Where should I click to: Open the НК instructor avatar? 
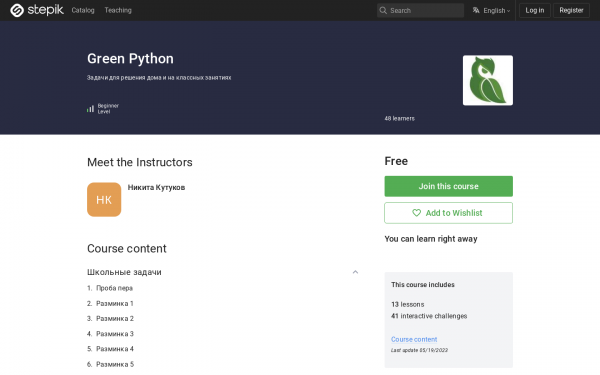[104, 199]
